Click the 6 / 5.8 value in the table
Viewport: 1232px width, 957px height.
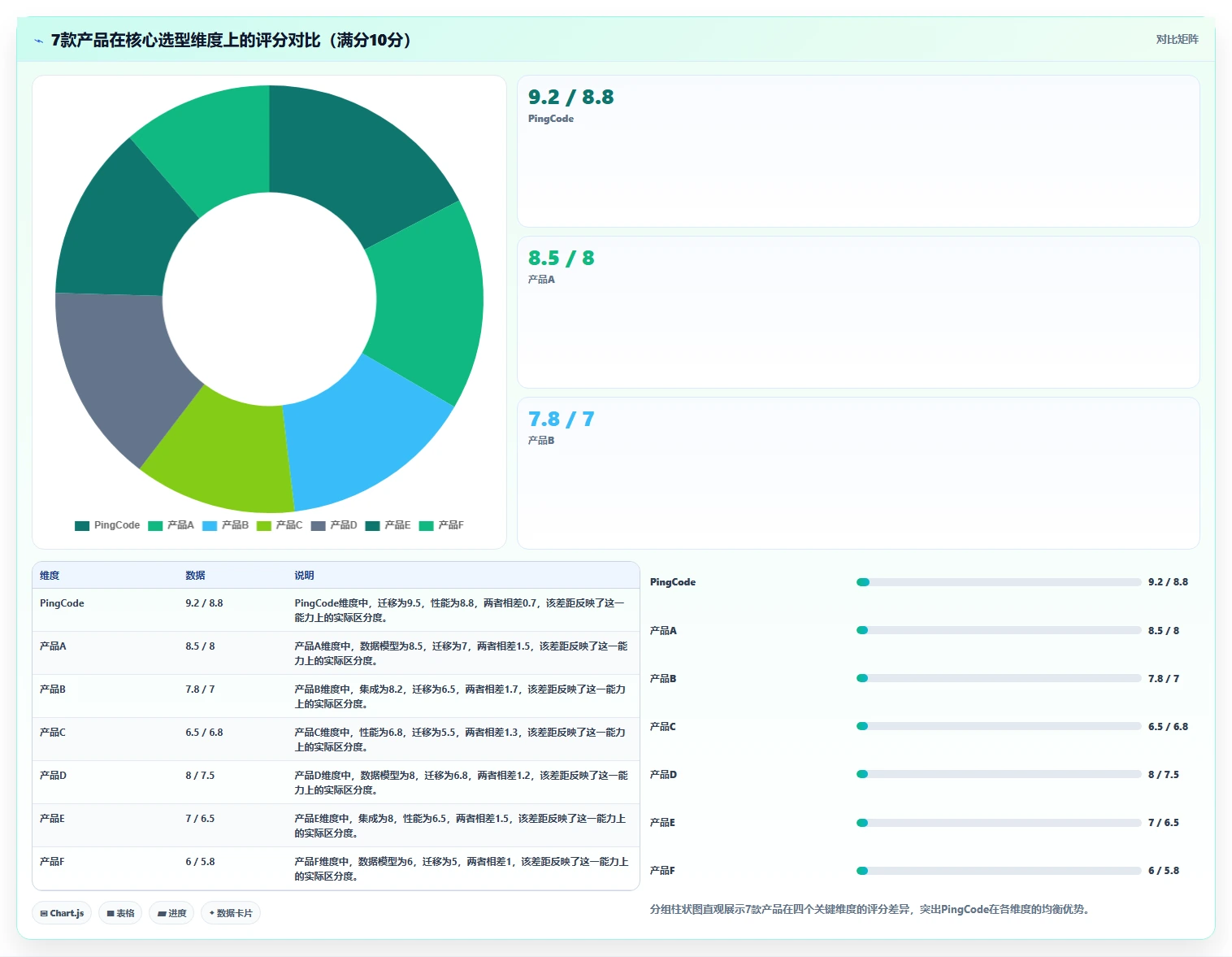(x=200, y=862)
